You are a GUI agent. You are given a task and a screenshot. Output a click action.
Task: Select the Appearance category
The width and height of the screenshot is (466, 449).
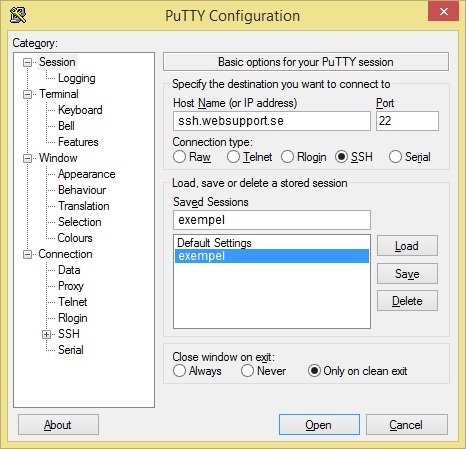(87, 174)
